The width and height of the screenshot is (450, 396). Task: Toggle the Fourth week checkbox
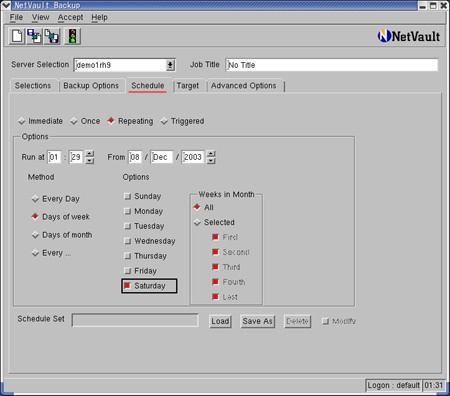[x=215, y=282]
